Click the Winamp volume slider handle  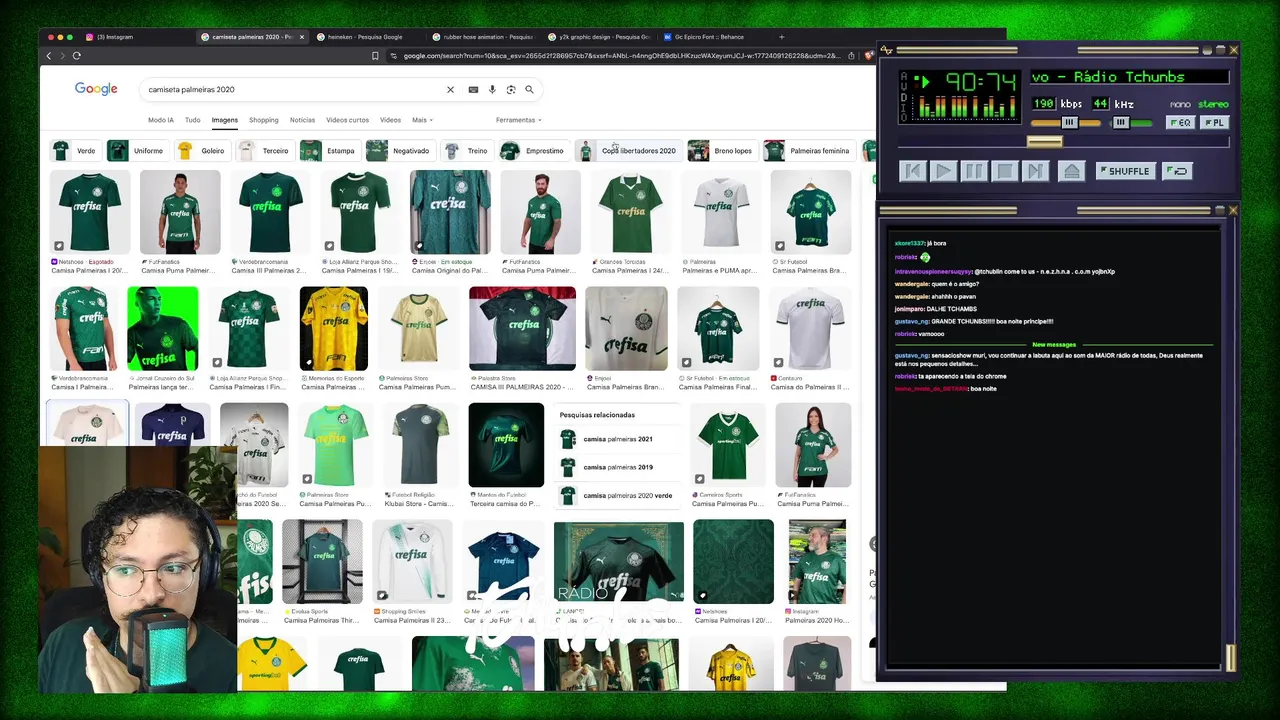pos(1070,122)
